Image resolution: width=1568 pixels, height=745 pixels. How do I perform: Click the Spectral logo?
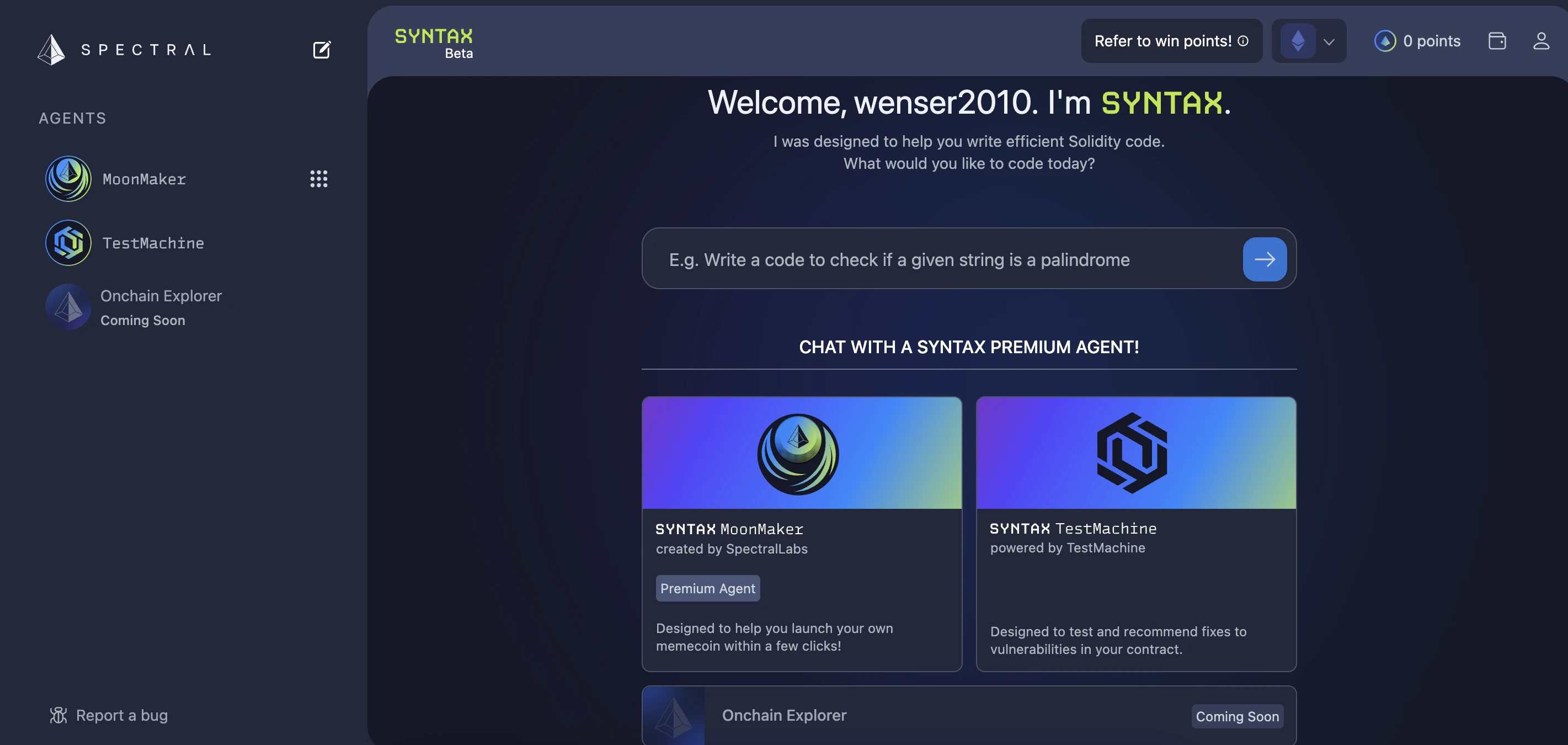point(125,49)
